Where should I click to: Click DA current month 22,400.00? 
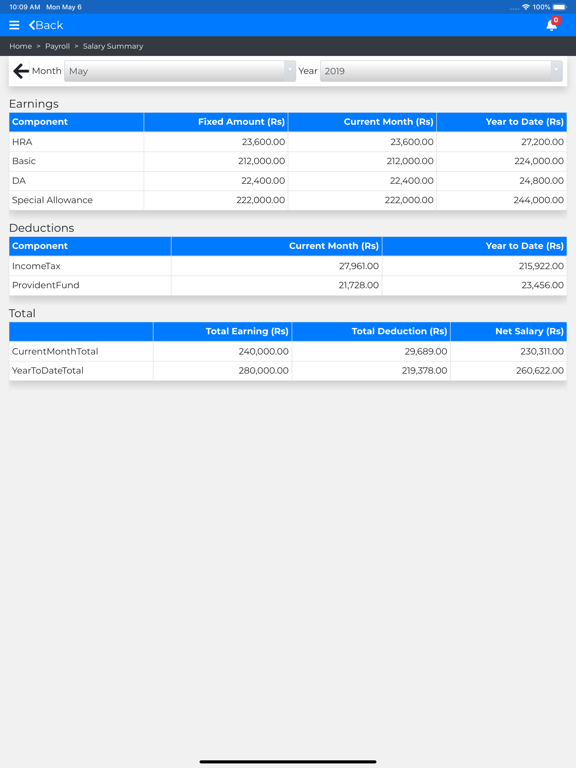tap(411, 181)
